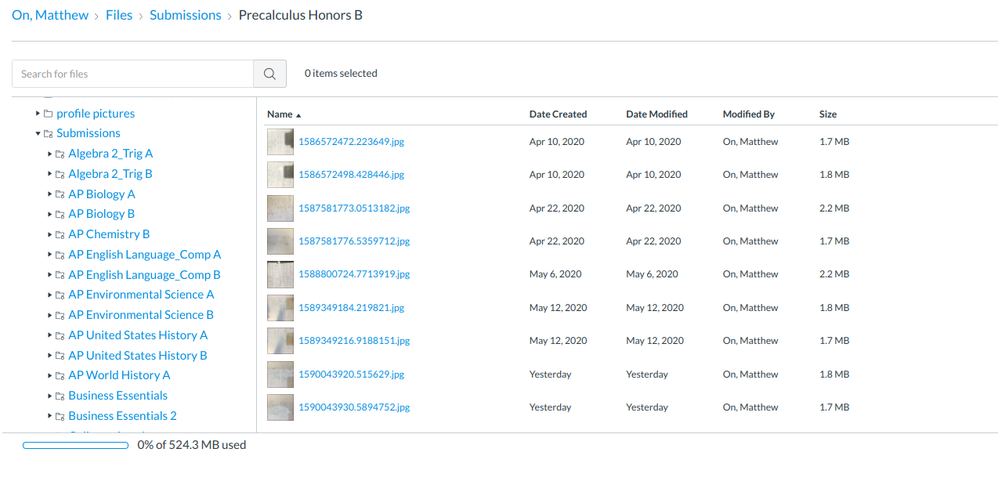Expand the Algebra 2_Trig A folder arrow
Screen dimensions: 998x485
(x=50, y=154)
